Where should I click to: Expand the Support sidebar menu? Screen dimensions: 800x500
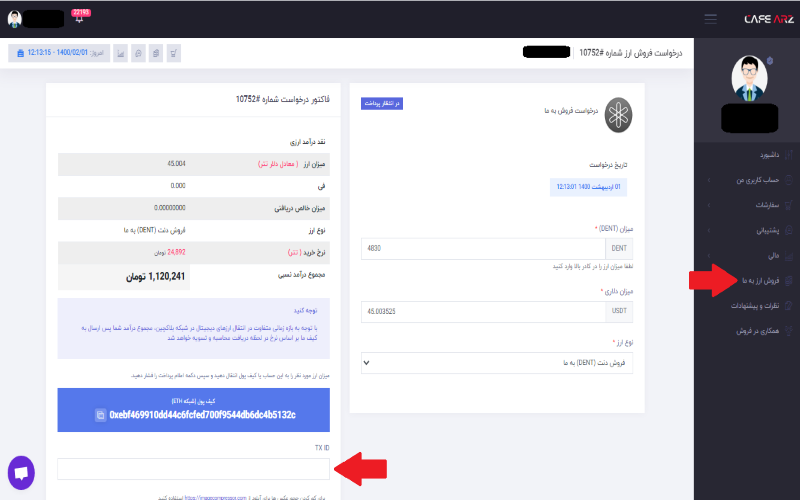click(x=750, y=231)
